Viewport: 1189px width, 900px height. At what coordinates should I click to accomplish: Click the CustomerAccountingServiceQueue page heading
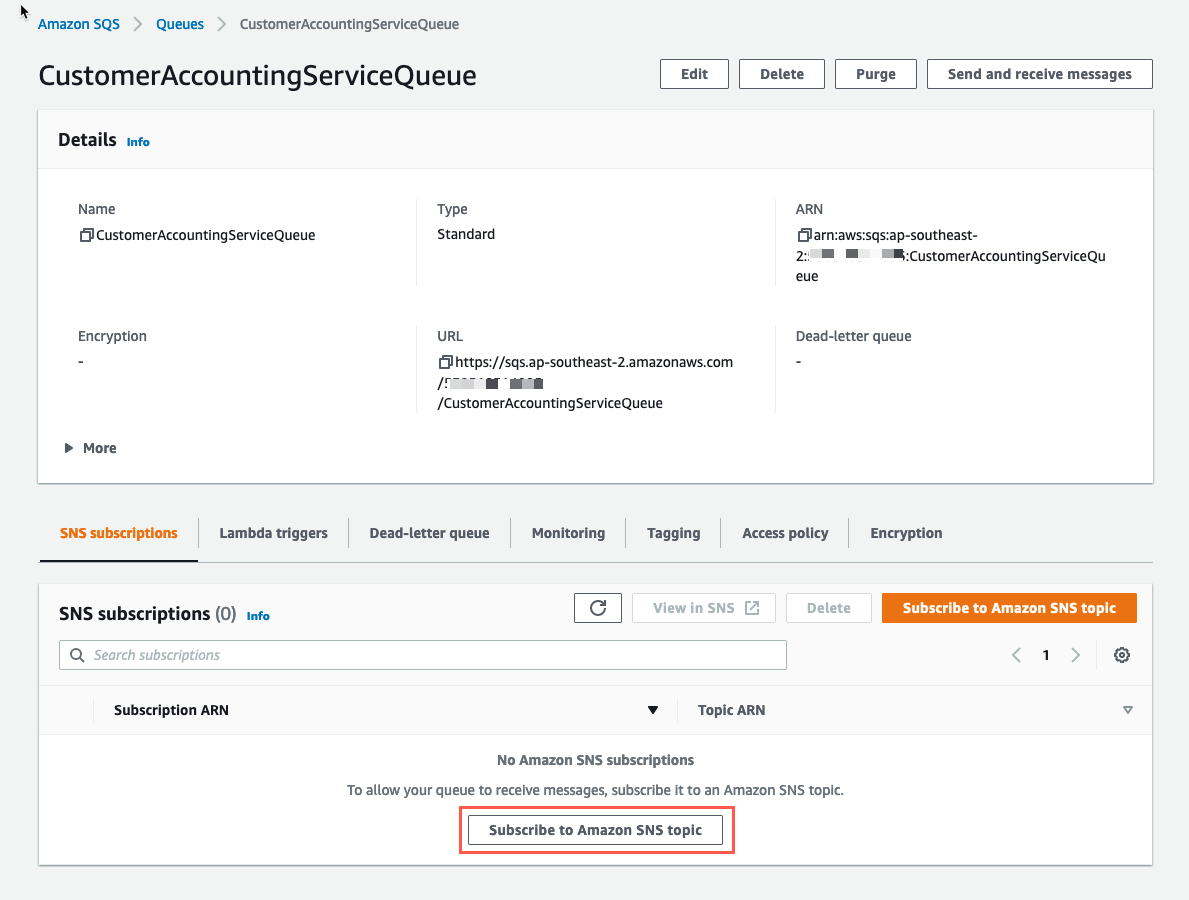[x=258, y=76]
